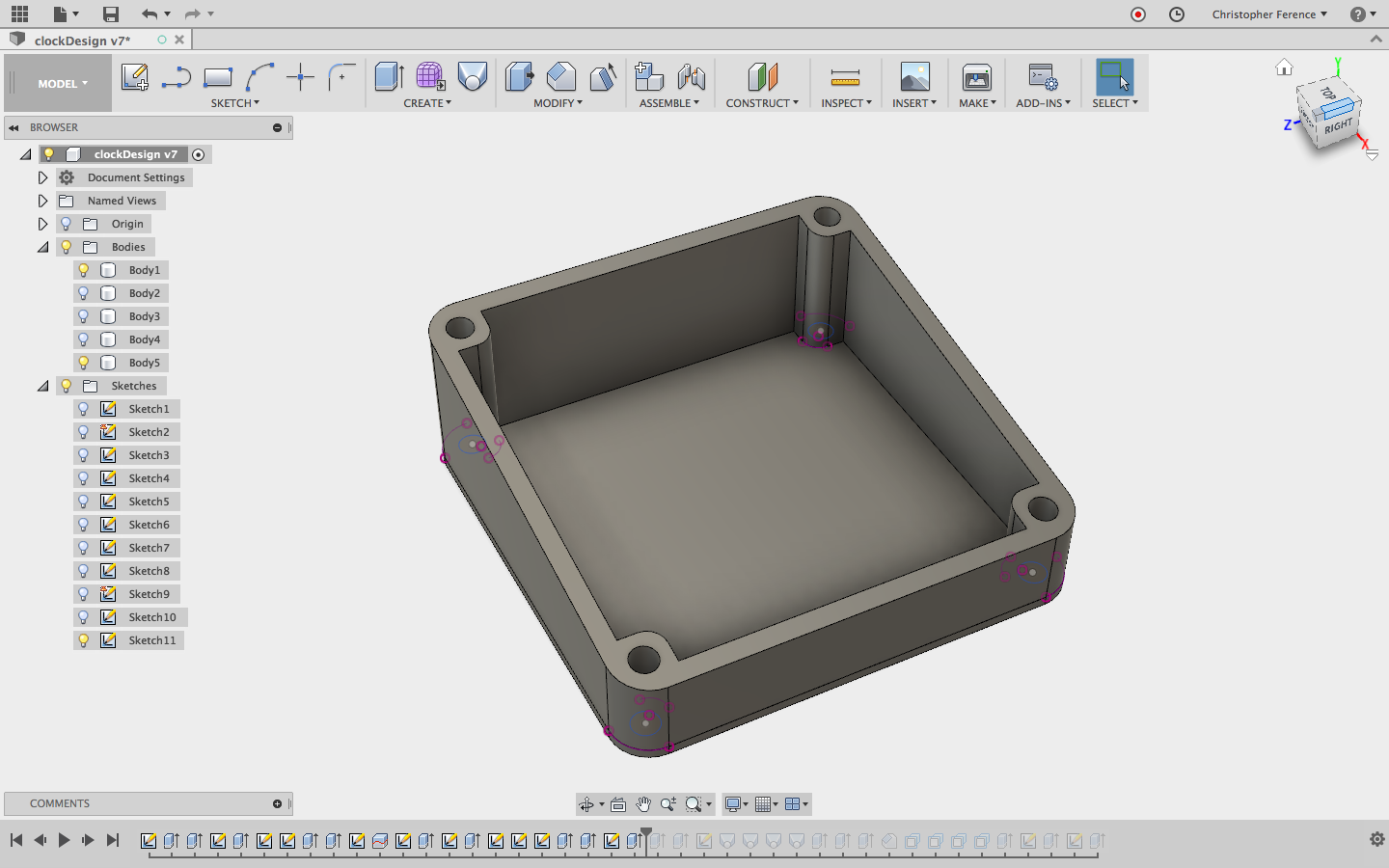Select Sketch10 in the browser
1389x868 pixels.
[x=152, y=617]
